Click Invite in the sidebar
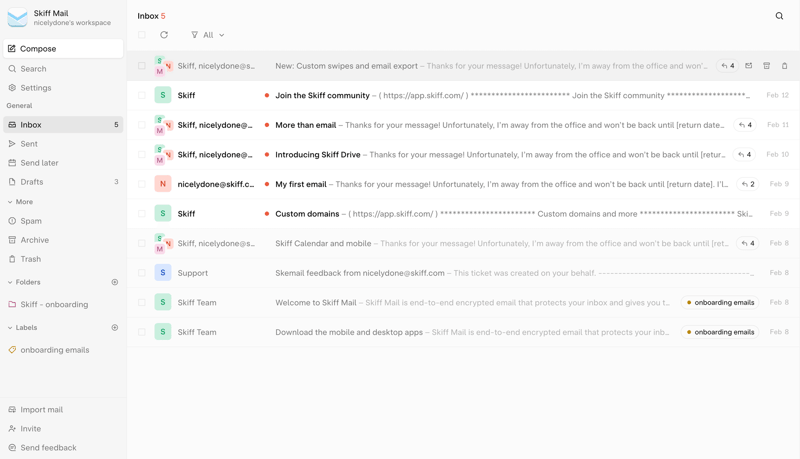800x459 pixels. 63,428
